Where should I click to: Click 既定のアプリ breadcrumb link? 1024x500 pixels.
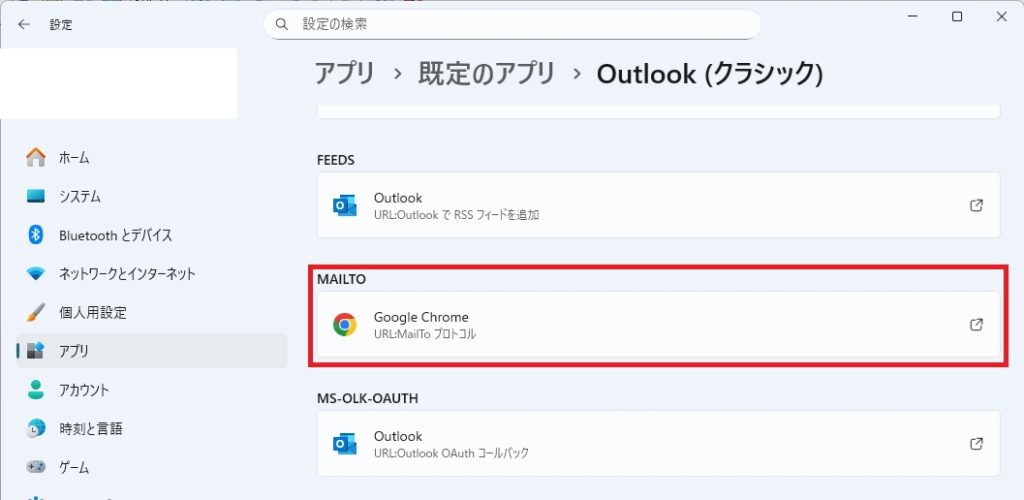point(486,73)
